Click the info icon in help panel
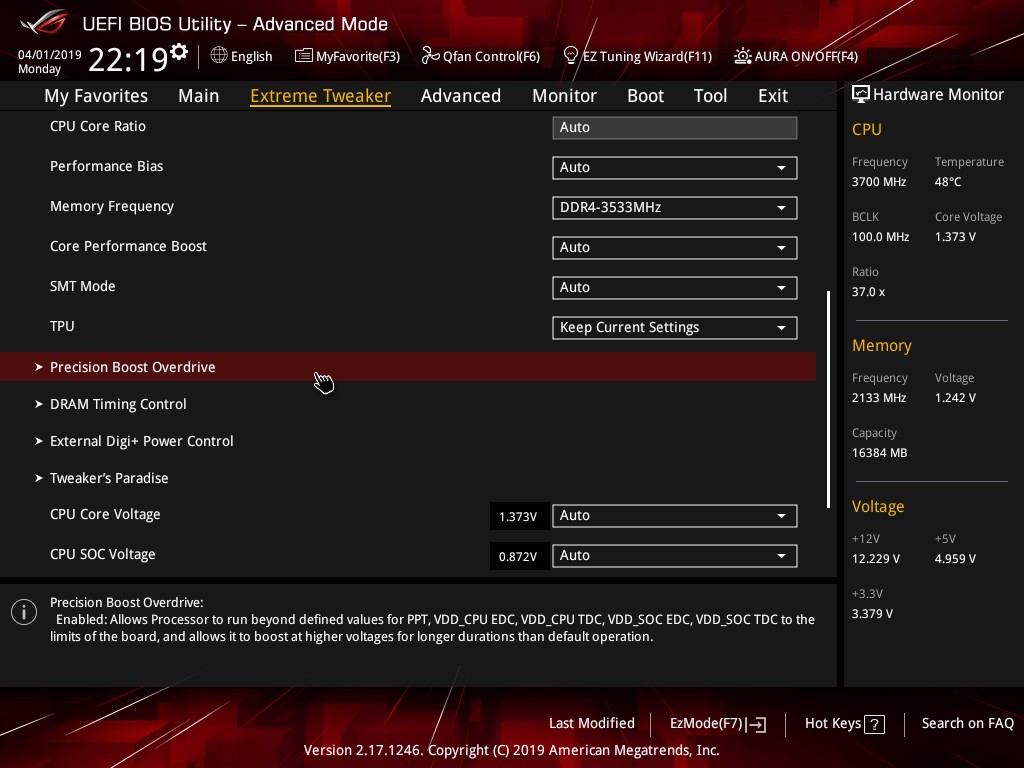 coord(24,612)
